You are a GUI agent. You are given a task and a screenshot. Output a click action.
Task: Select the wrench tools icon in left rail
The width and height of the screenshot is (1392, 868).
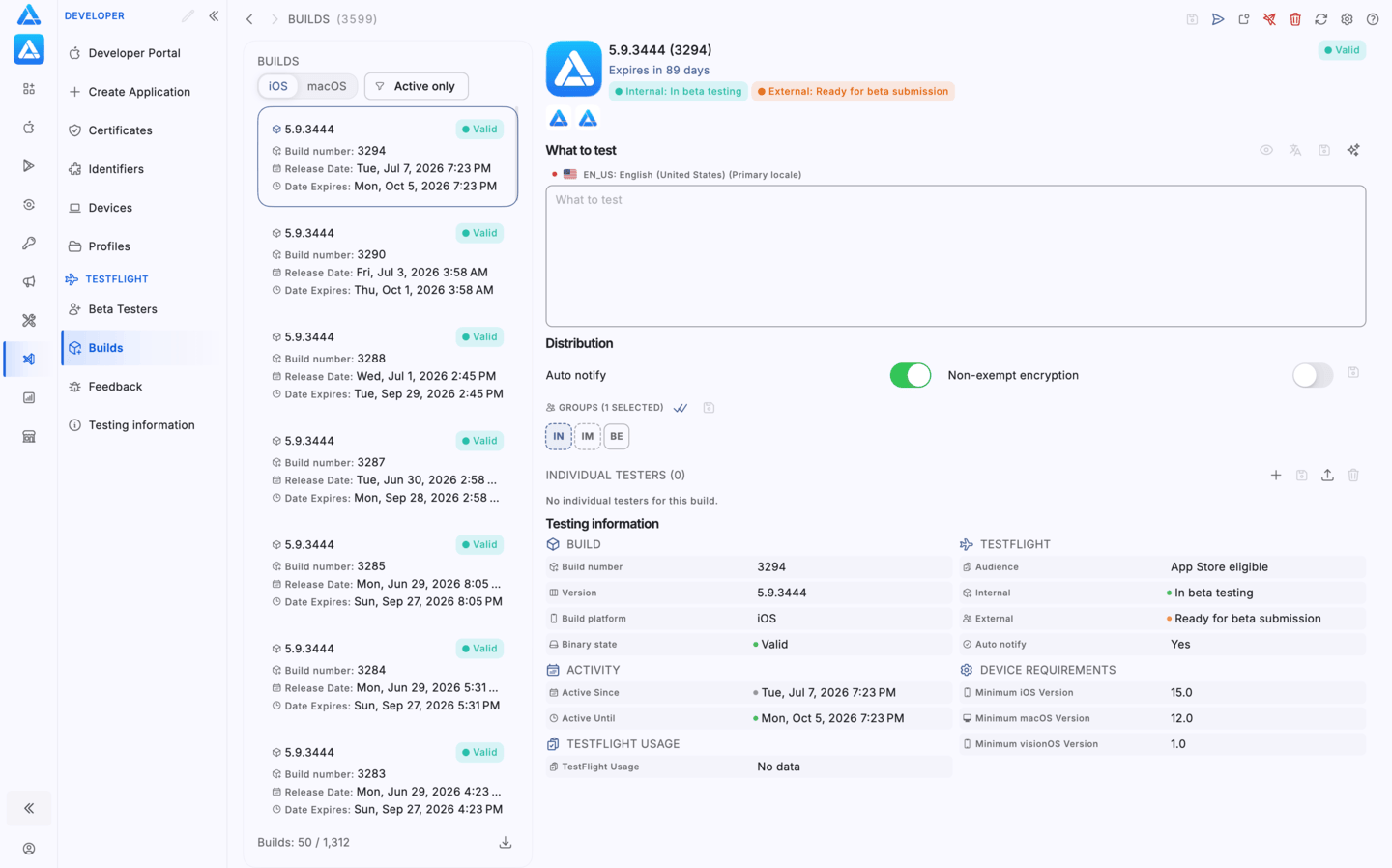(x=29, y=321)
